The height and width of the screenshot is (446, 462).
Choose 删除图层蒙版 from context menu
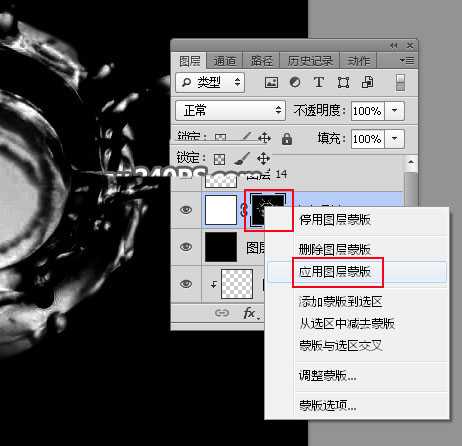[357, 249]
